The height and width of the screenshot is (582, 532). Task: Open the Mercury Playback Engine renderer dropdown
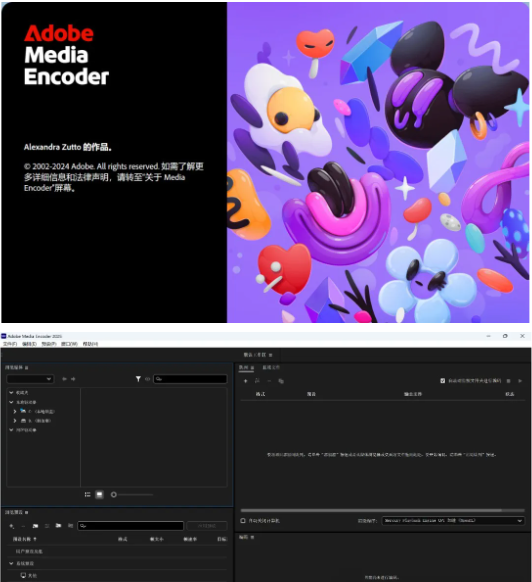point(453,521)
